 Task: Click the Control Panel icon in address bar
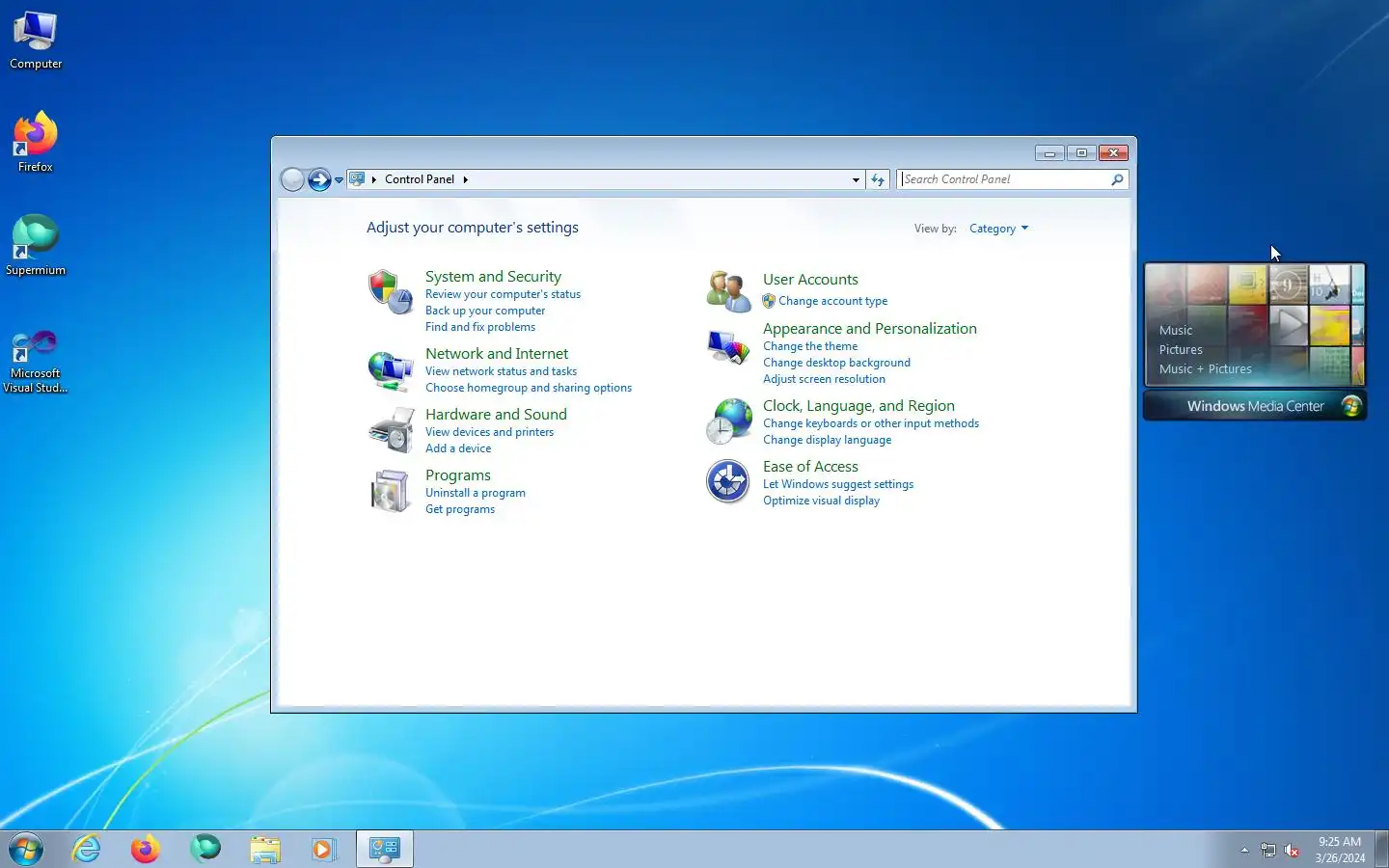(x=357, y=178)
